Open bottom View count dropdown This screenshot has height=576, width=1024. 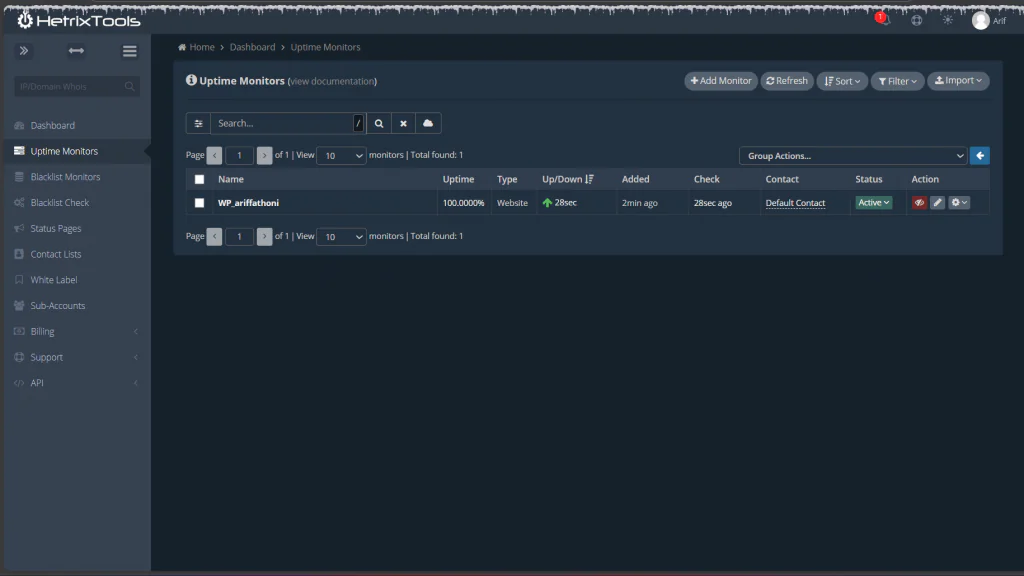(x=341, y=236)
